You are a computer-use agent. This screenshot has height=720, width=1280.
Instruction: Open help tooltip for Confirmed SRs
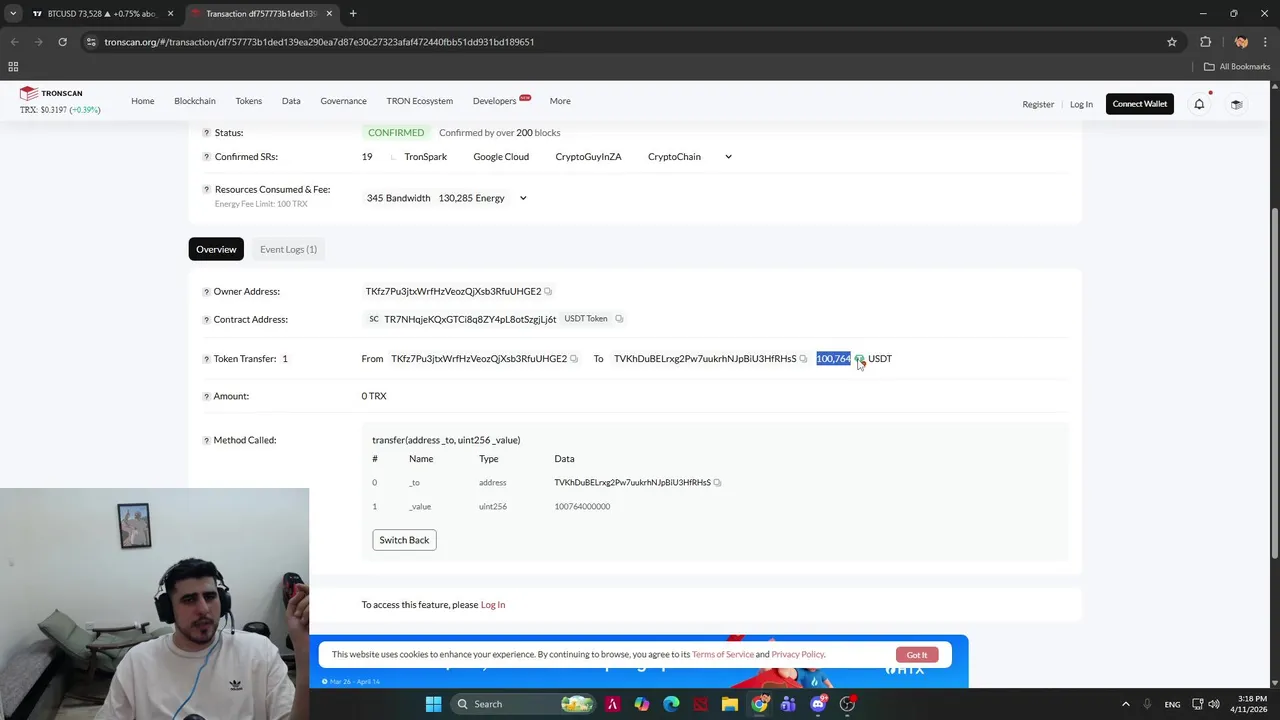point(207,157)
